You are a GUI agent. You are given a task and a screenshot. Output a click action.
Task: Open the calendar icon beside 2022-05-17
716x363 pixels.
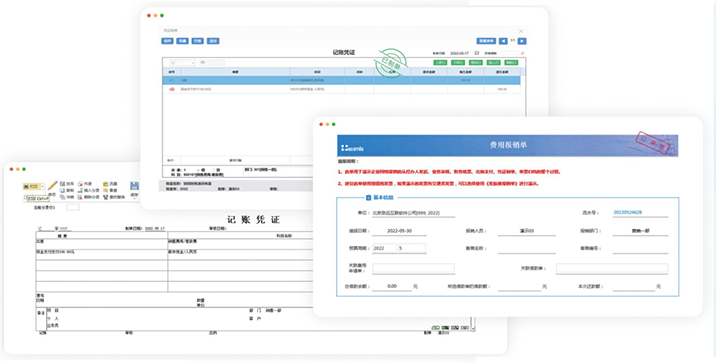pyautogui.click(x=477, y=53)
